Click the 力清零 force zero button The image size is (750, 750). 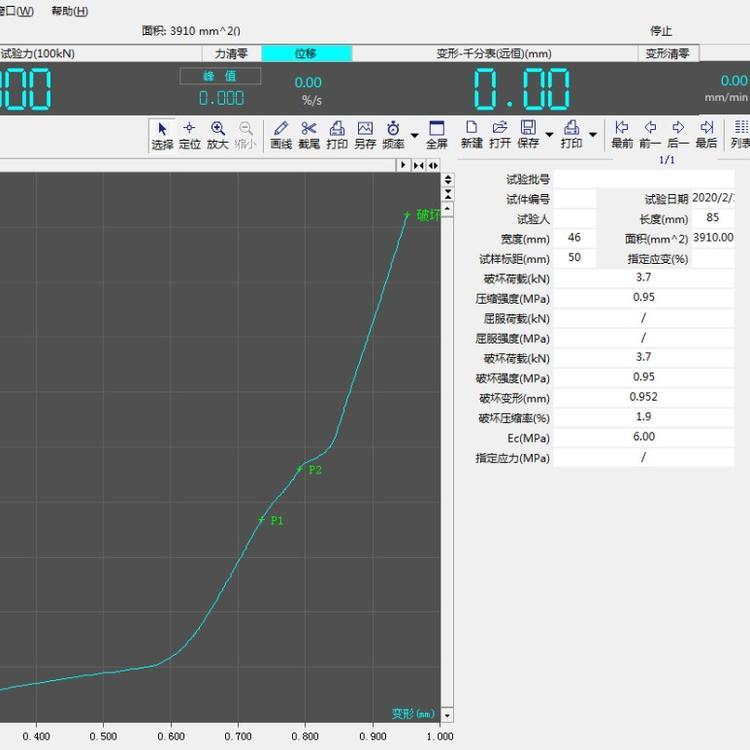point(232,54)
